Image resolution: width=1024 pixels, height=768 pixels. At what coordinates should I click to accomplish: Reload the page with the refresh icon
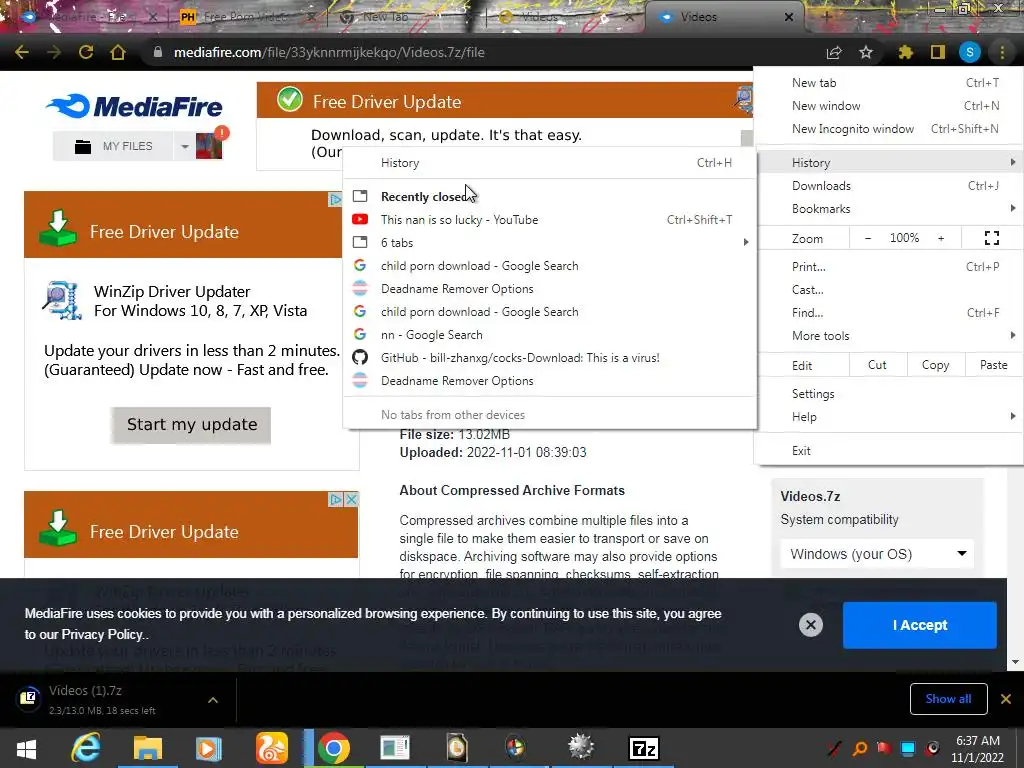tap(86, 52)
